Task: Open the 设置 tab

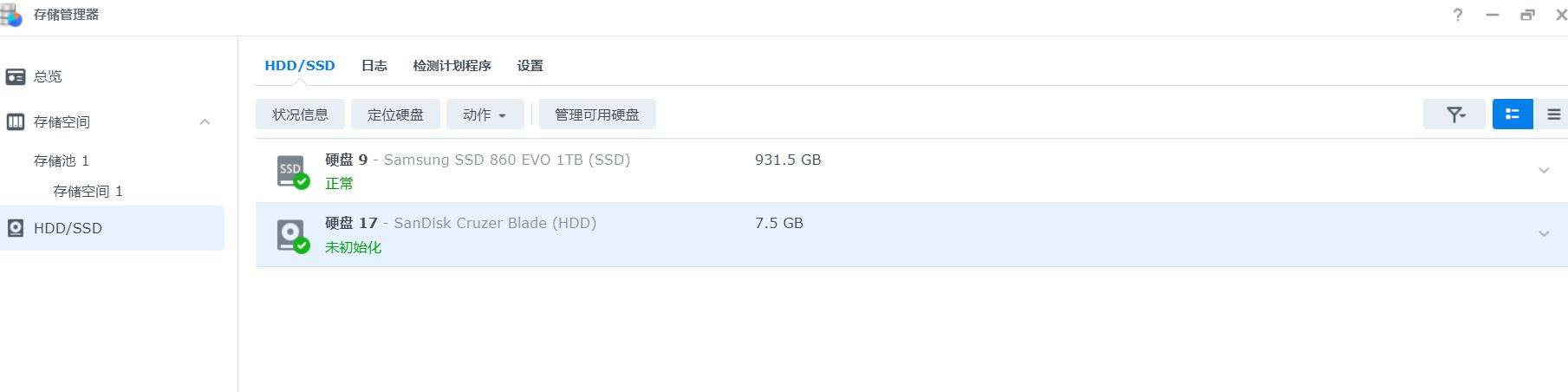Action: (530, 66)
